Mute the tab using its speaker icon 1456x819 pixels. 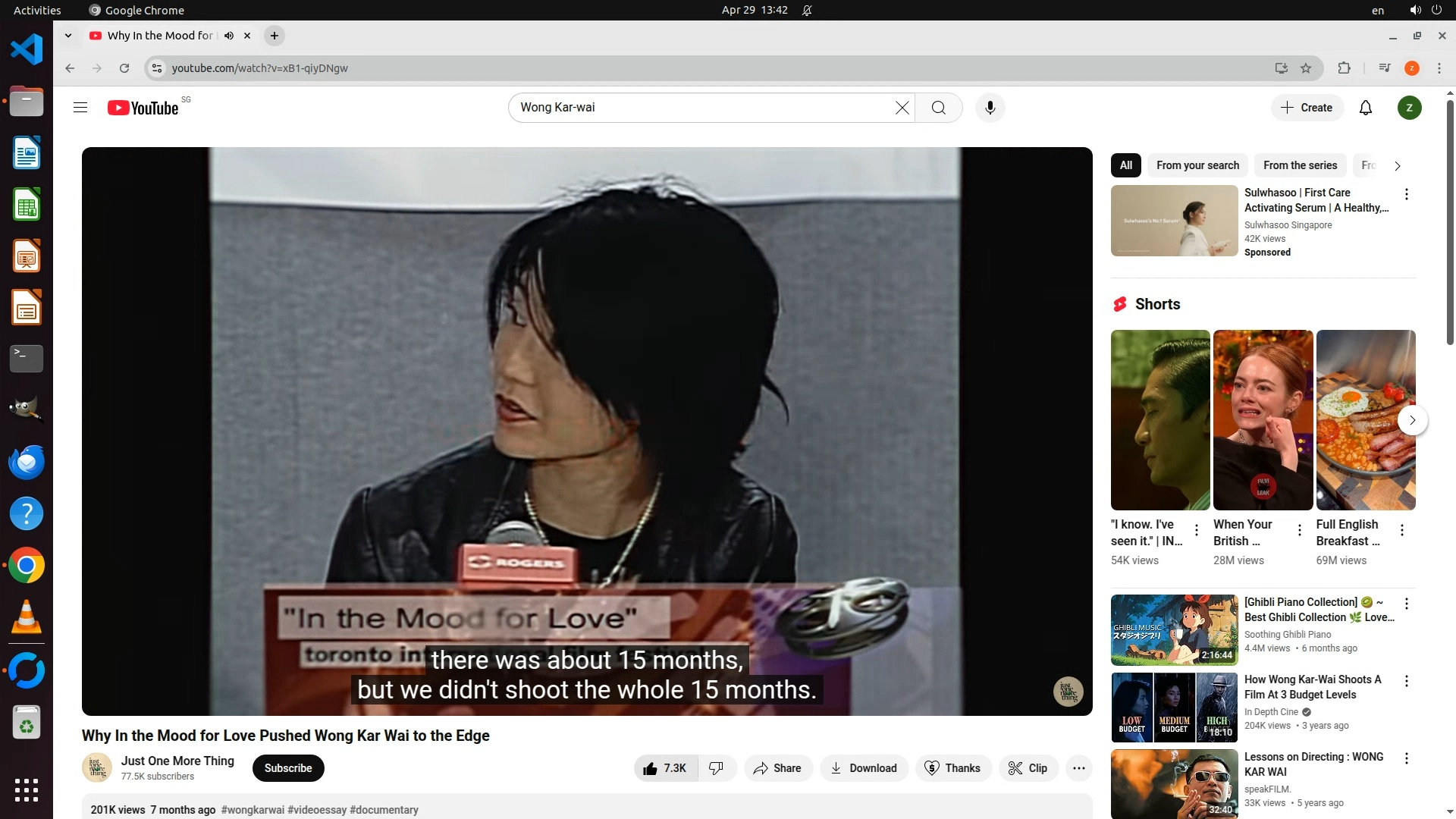[x=229, y=36]
